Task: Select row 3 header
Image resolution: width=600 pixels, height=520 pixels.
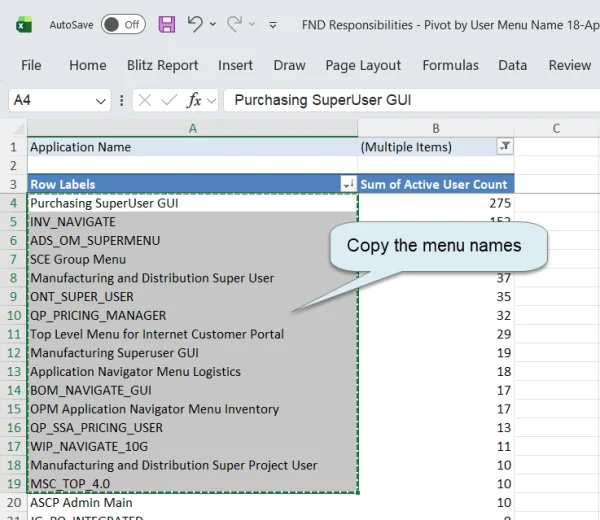Action: click(x=13, y=184)
